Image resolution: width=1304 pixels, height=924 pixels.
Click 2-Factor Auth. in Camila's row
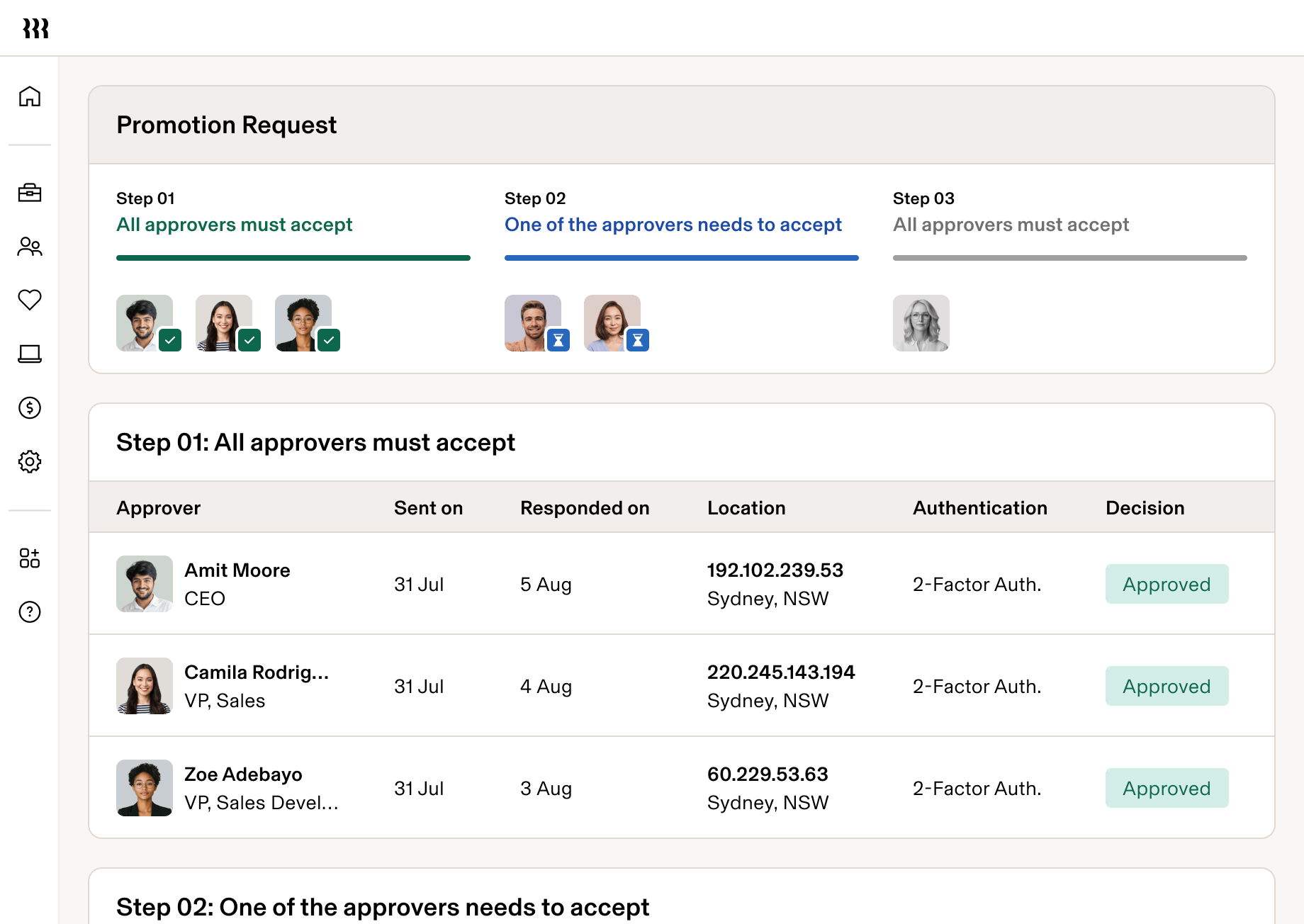pos(977,687)
